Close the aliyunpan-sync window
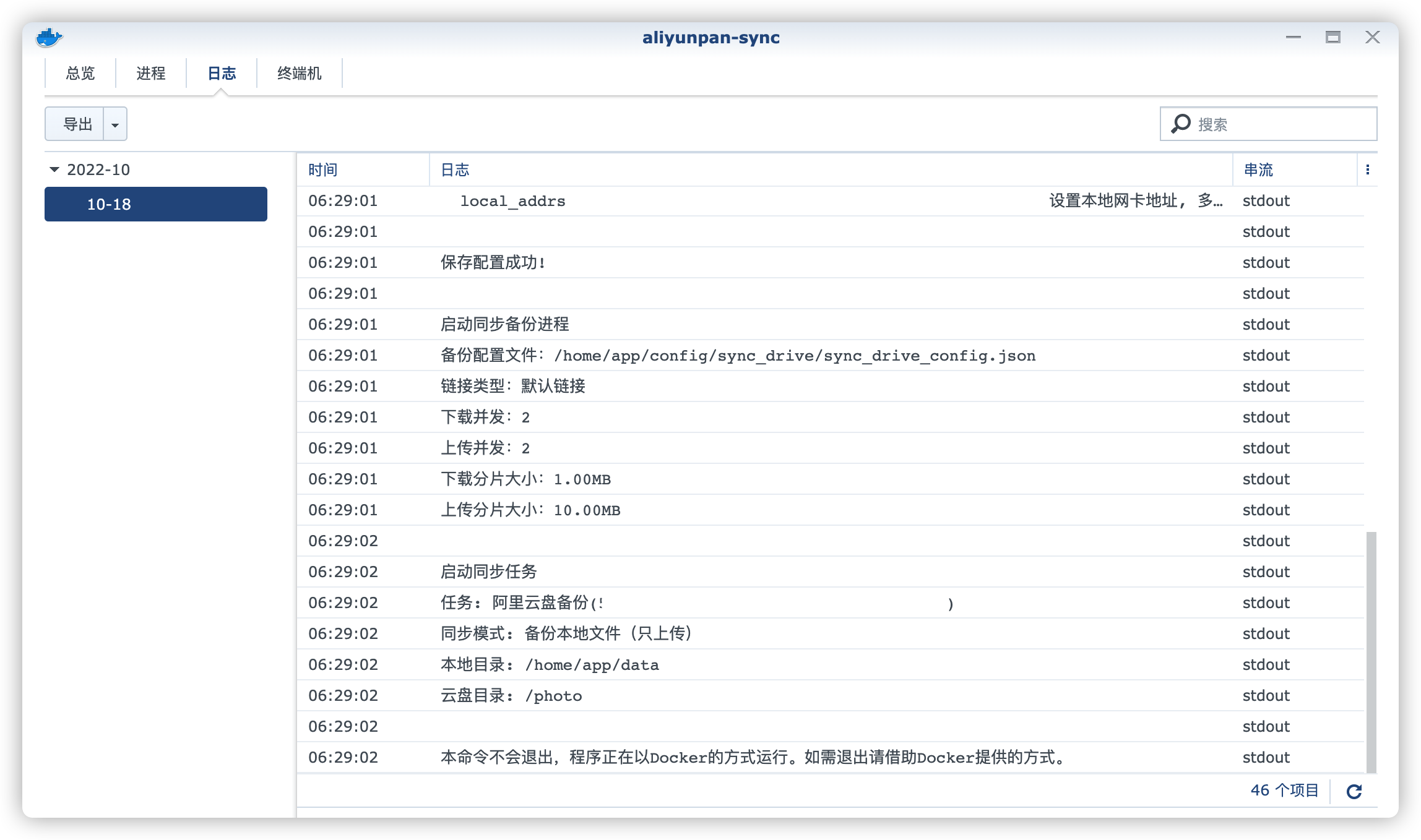This screenshot has height=840, width=1421. tap(1373, 38)
